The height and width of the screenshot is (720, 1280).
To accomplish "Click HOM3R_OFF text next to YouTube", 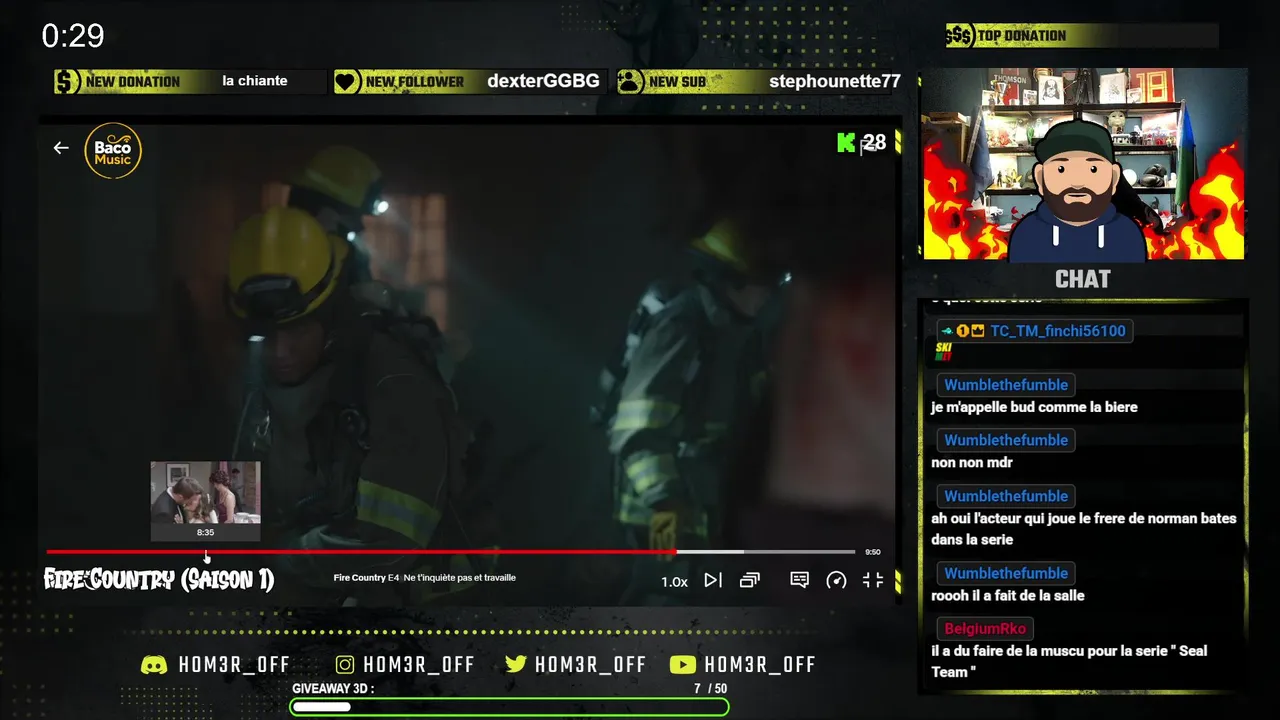I will click(x=760, y=665).
